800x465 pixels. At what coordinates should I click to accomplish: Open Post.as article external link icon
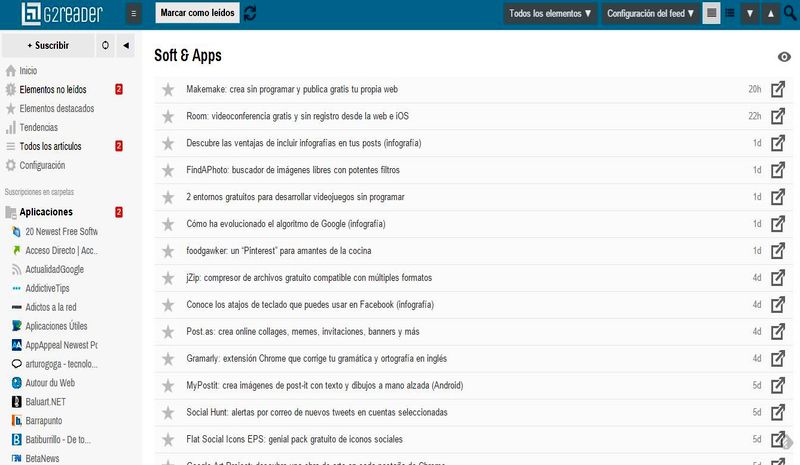click(x=778, y=332)
